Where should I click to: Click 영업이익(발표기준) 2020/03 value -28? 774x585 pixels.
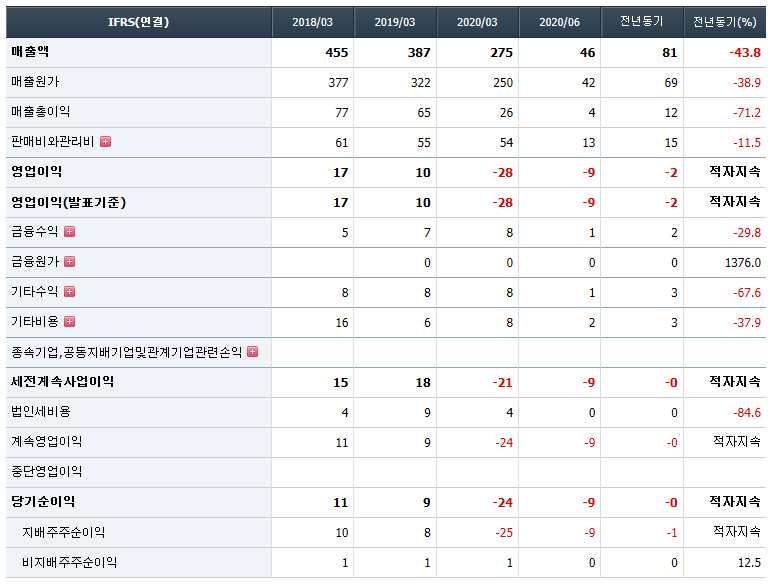pos(503,202)
